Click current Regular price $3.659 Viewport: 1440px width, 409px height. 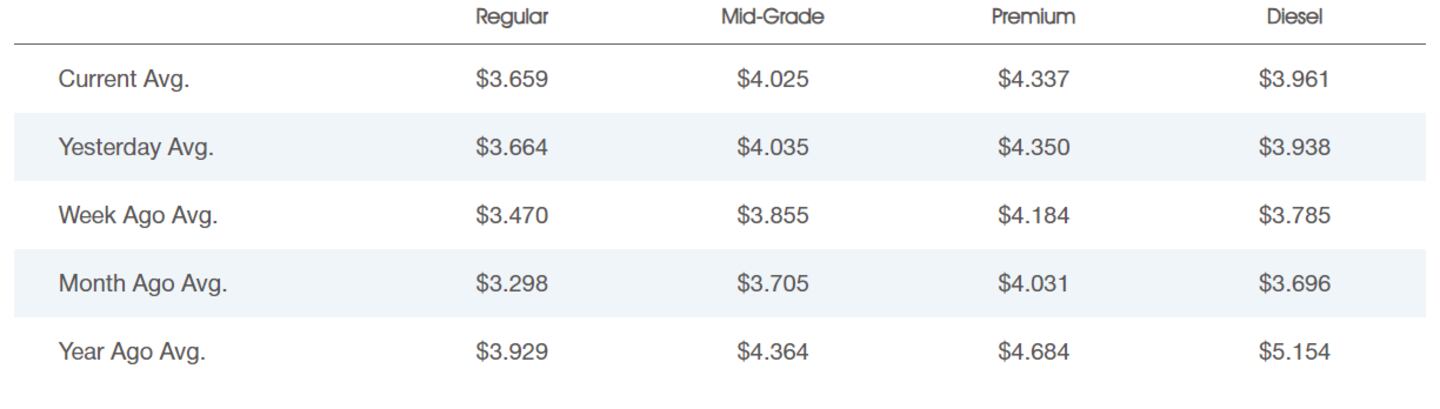pos(512,79)
